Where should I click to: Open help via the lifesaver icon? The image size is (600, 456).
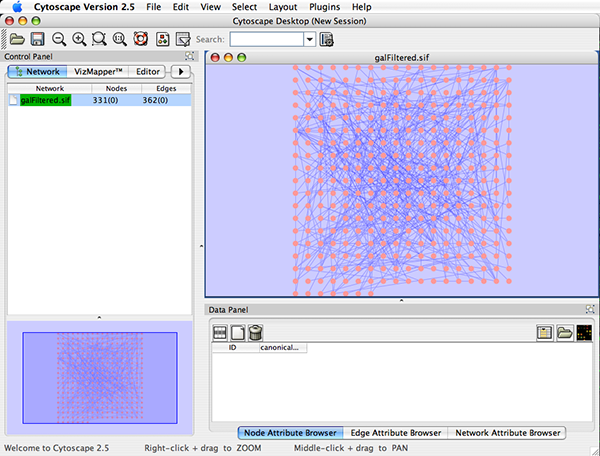140,39
